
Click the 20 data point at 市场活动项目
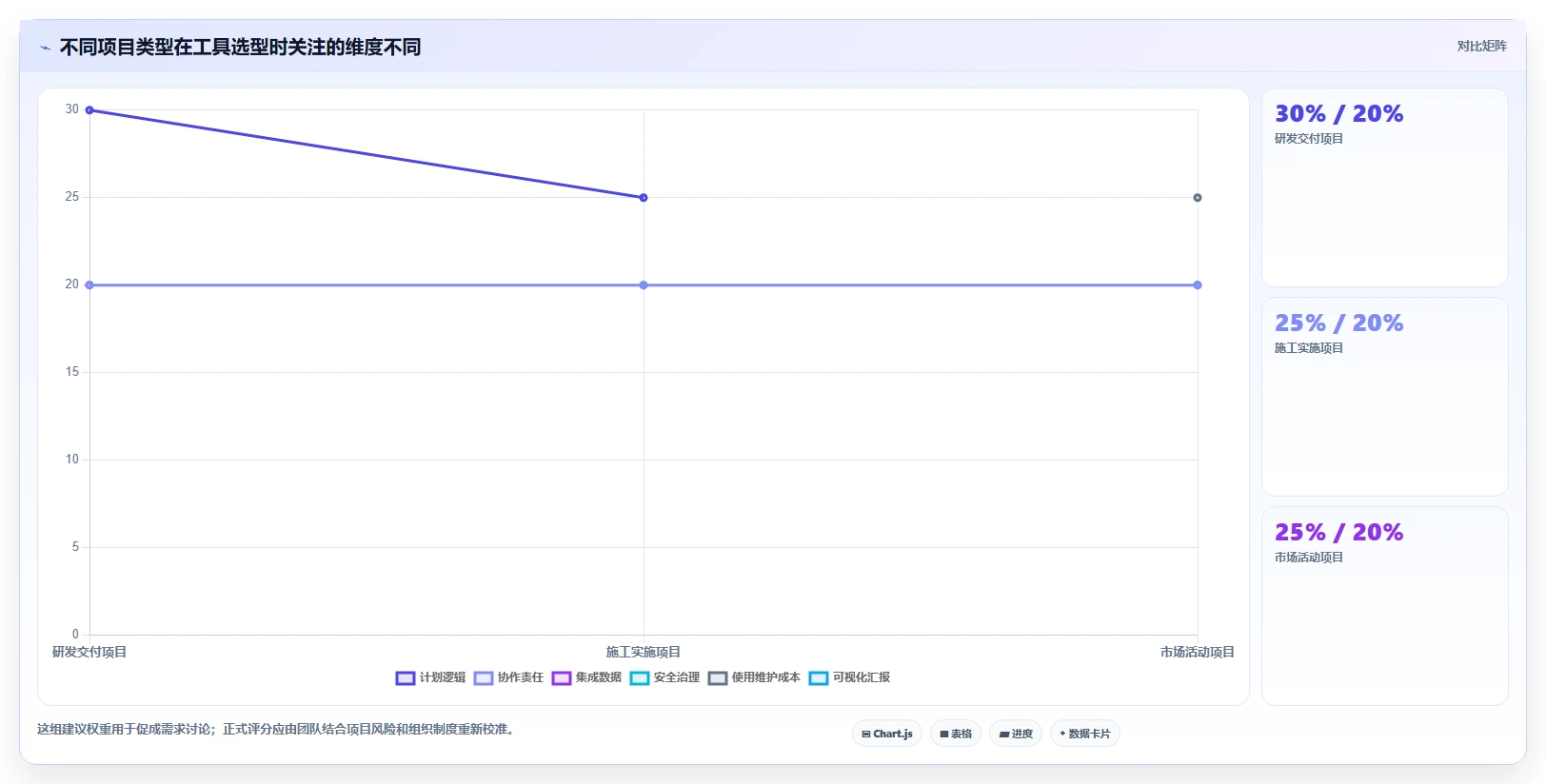[1198, 285]
